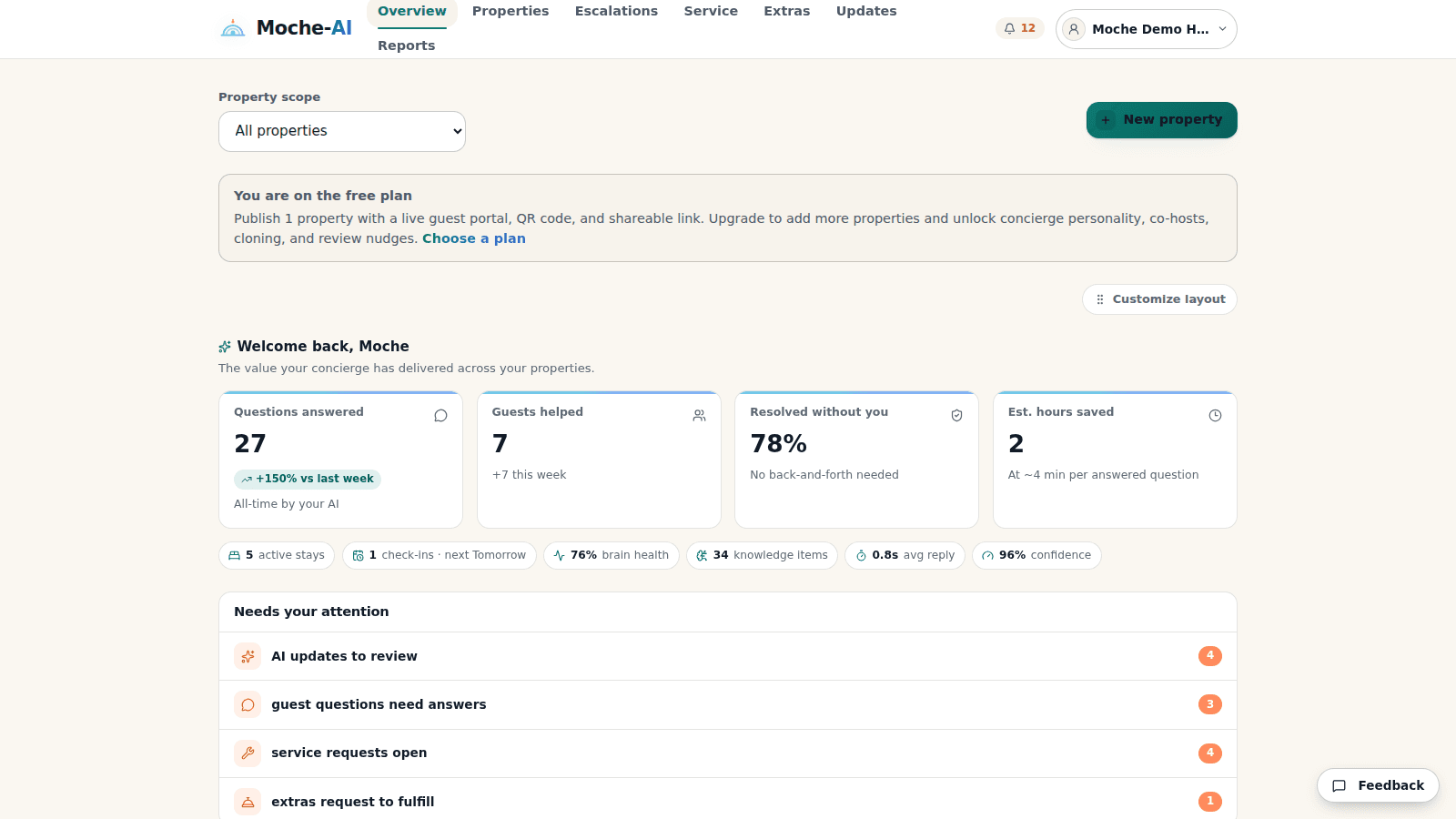The height and width of the screenshot is (819, 1456).
Task: Click the AI updates to review sparkle icon
Action: [248, 656]
